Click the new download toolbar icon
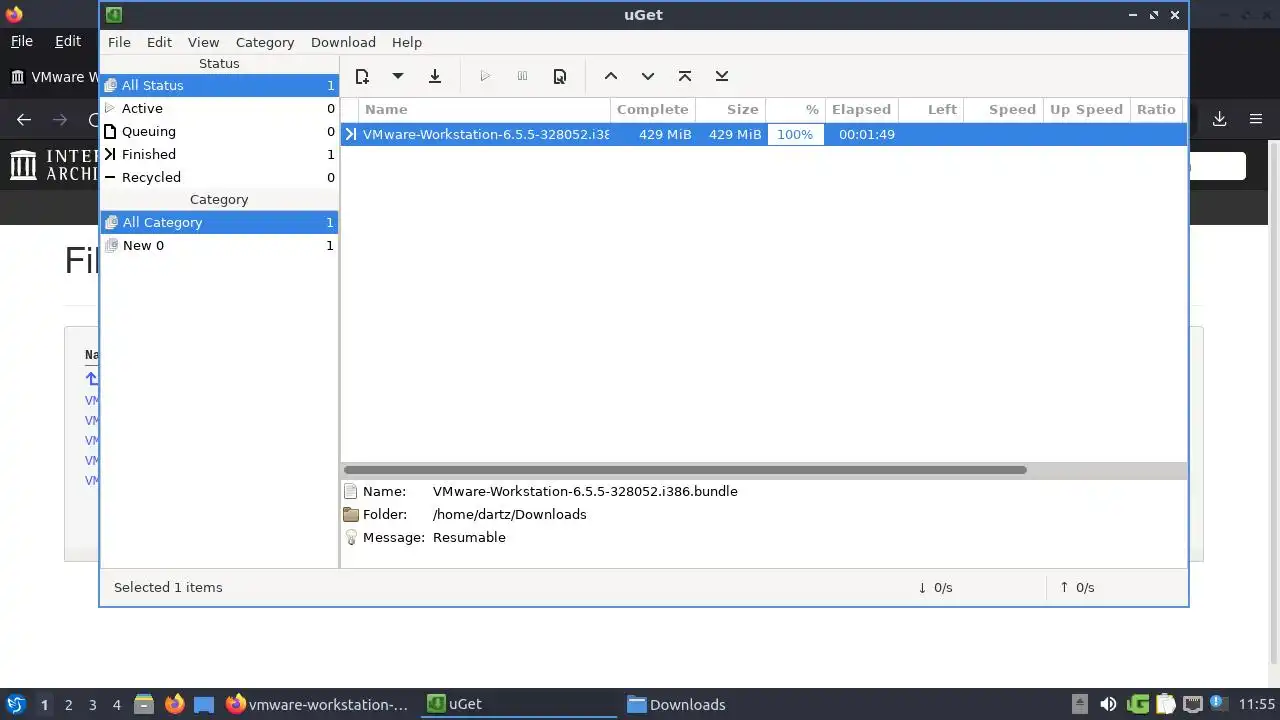The image size is (1280, 720). coord(362,76)
